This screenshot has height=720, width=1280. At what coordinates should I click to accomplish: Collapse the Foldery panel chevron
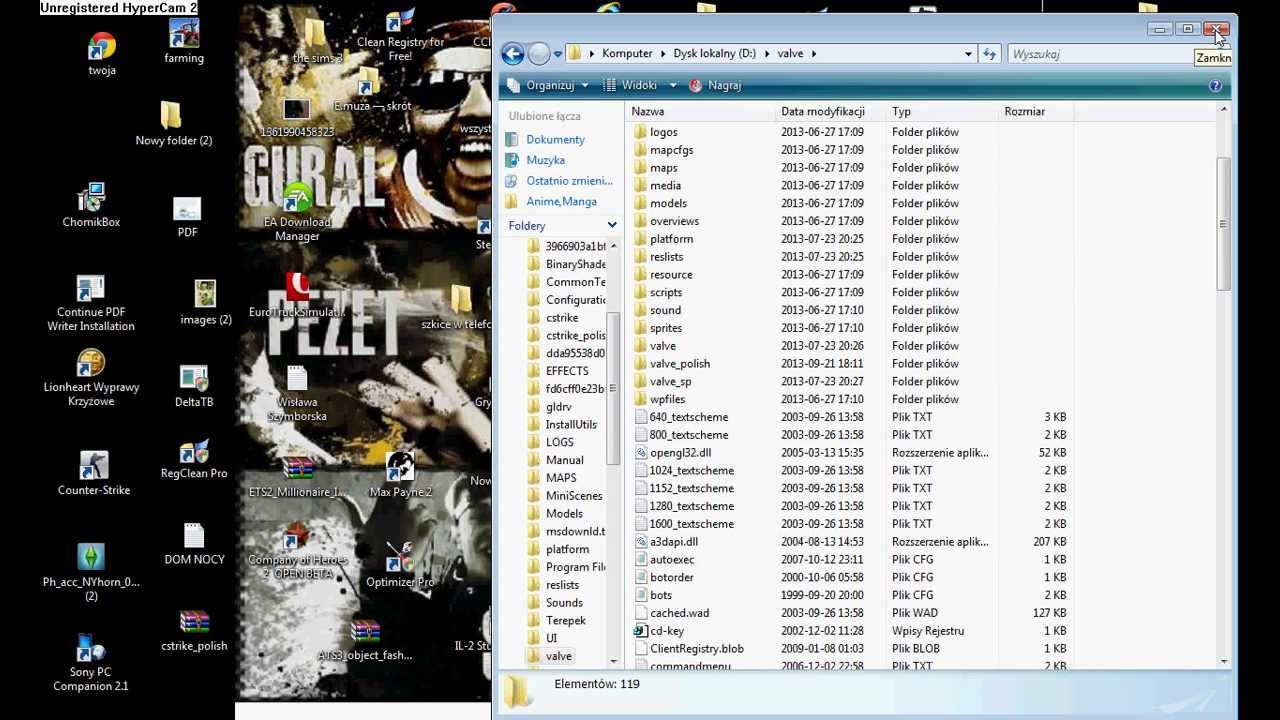612,226
